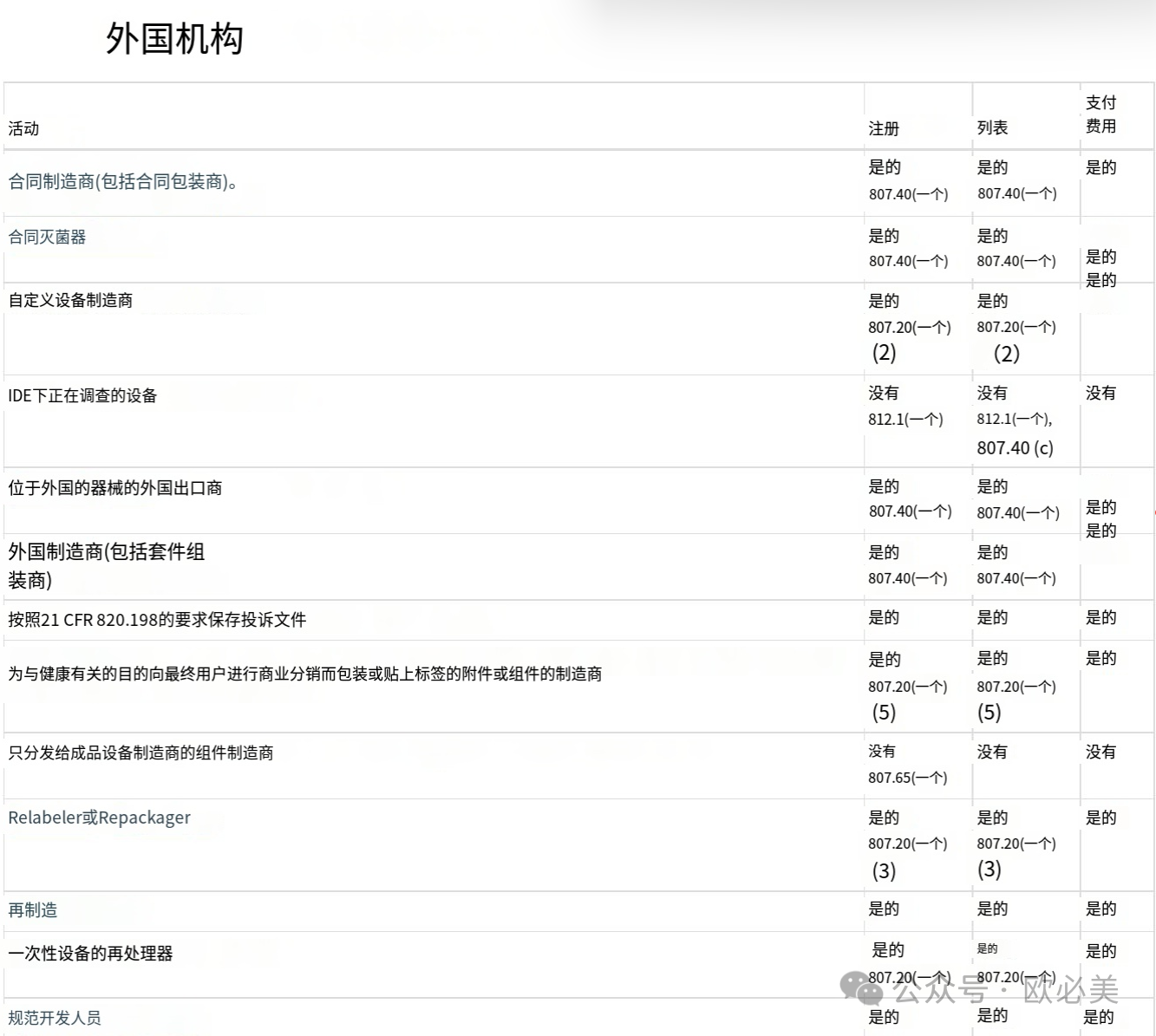The height and width of the screenshot is (1036, 1156).
Task: Open the 再制造 link
Action: click(33, 910)
